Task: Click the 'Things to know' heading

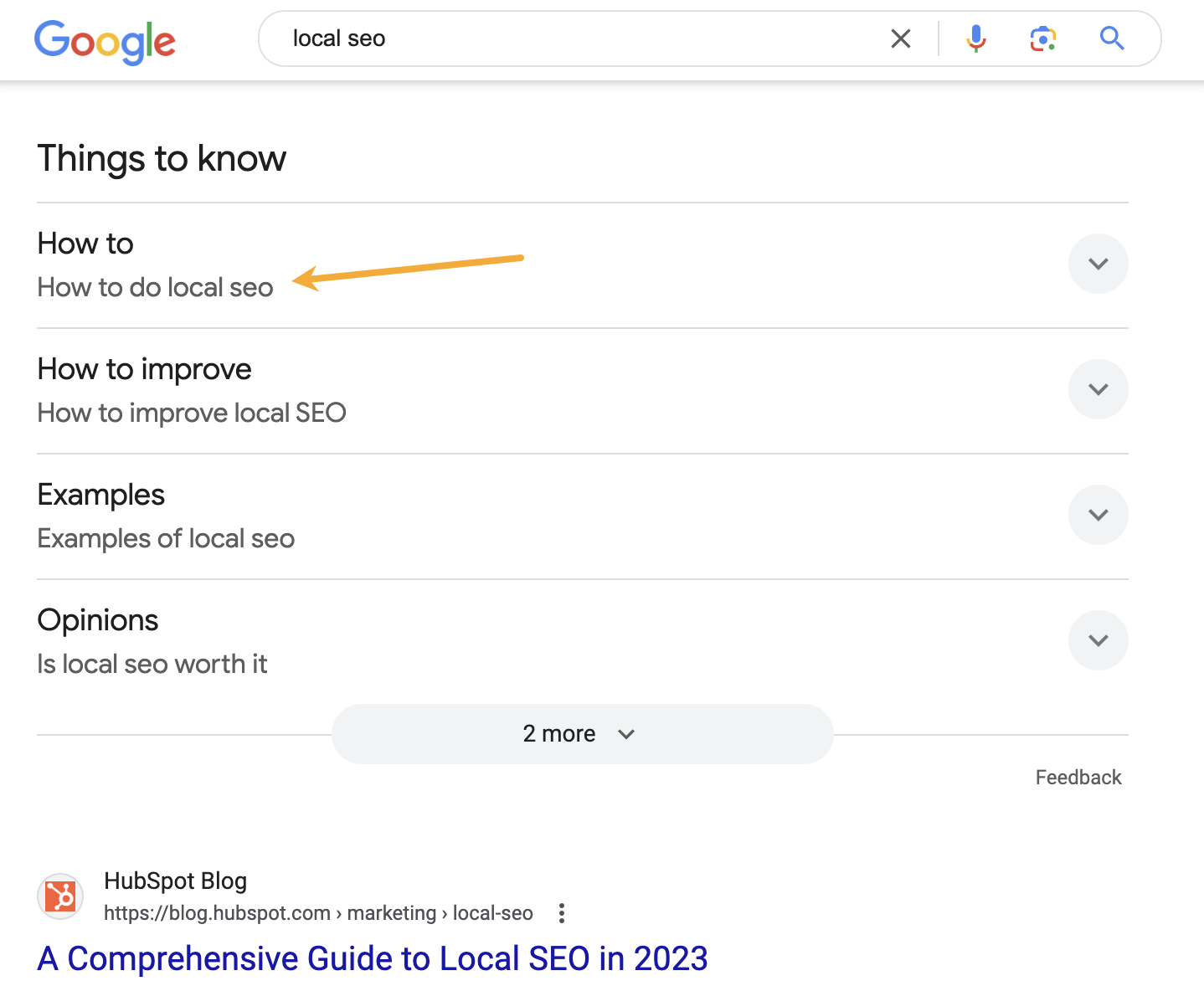Action: tap(162, 158)
